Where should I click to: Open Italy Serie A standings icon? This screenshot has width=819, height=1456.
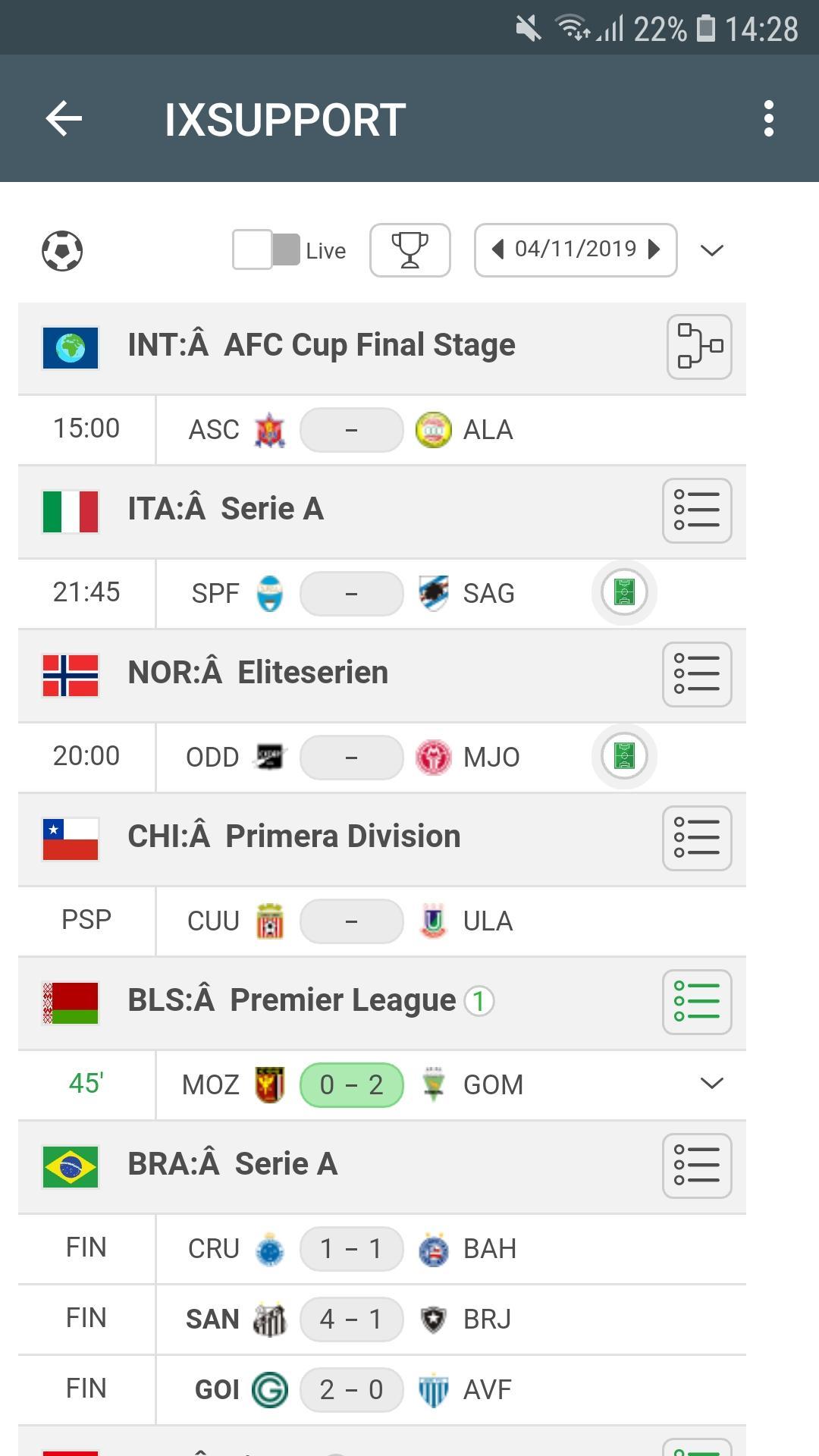pos(696,510)
